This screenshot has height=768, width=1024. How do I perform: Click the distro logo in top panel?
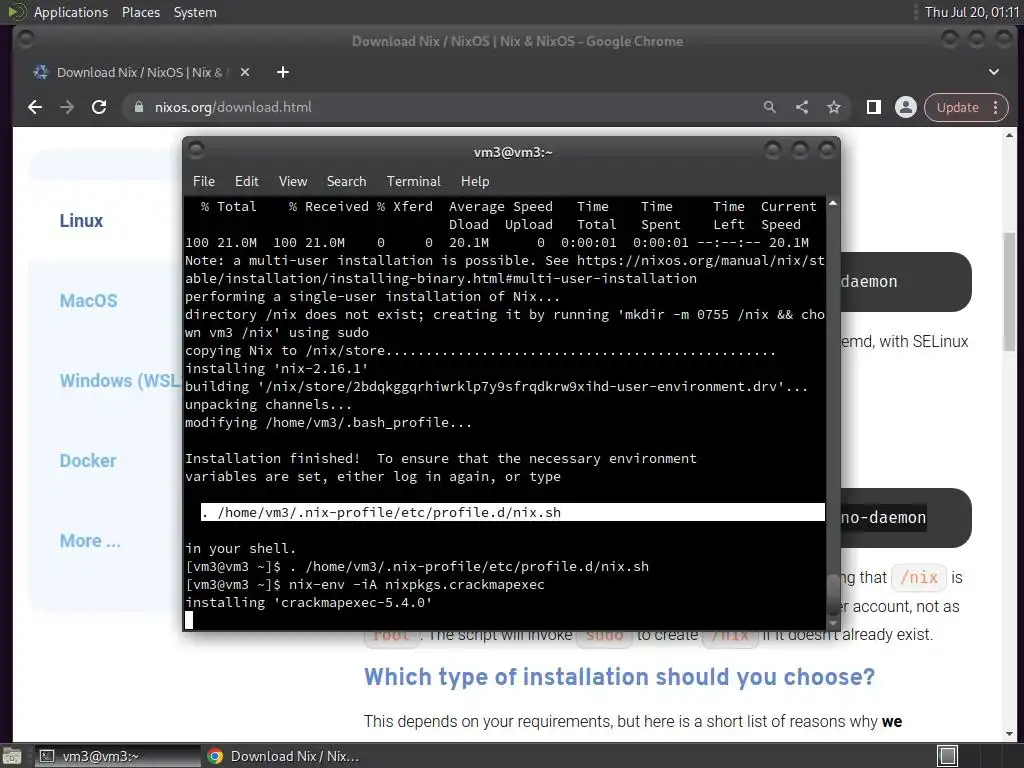pyautogui.click(x=16, y=12)
